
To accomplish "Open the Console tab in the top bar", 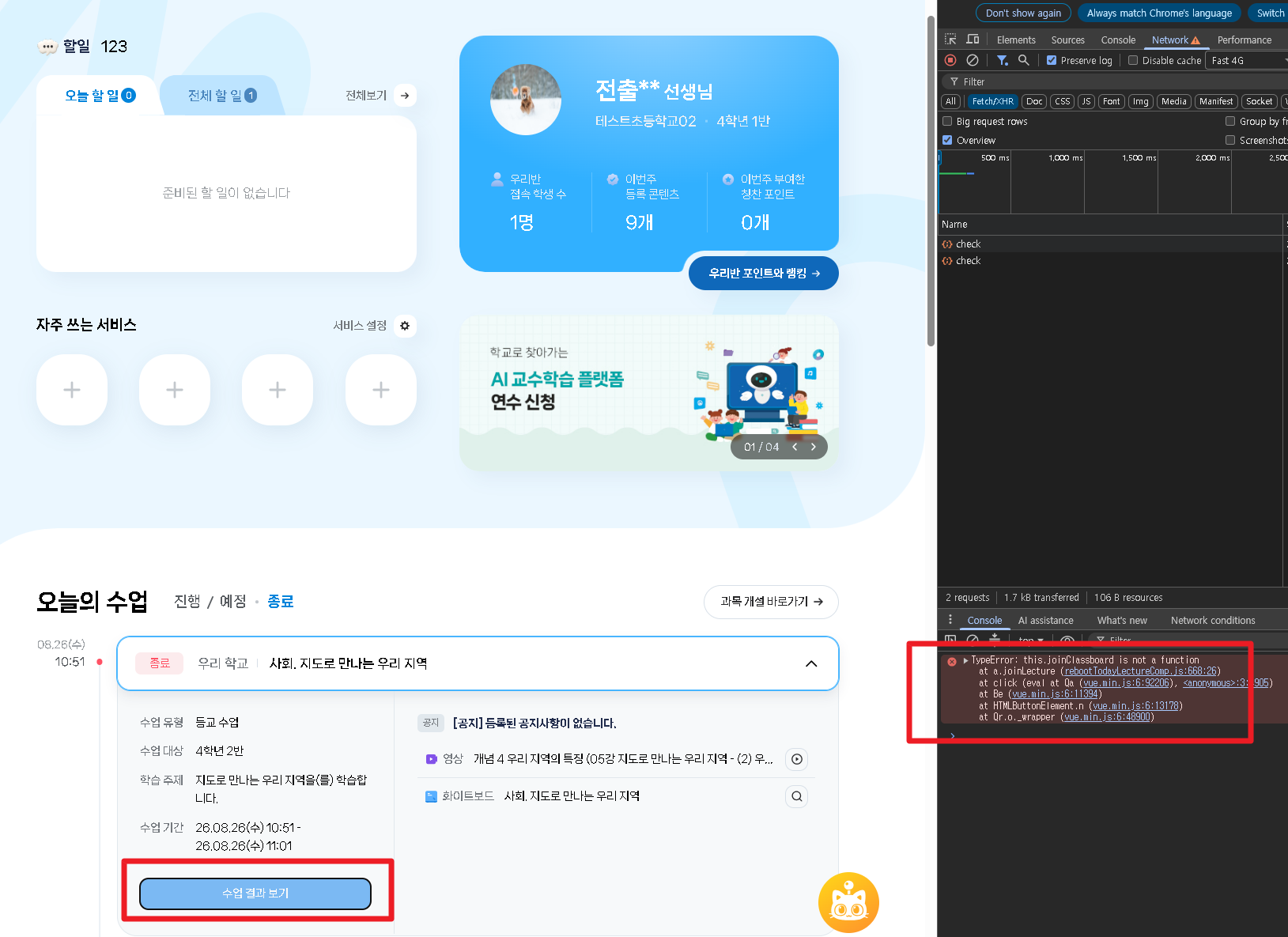I will [x=1118, y=40].
